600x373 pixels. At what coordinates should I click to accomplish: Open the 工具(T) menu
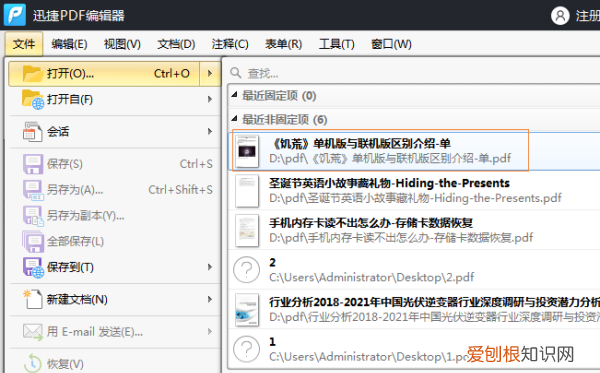coord(337,44)
